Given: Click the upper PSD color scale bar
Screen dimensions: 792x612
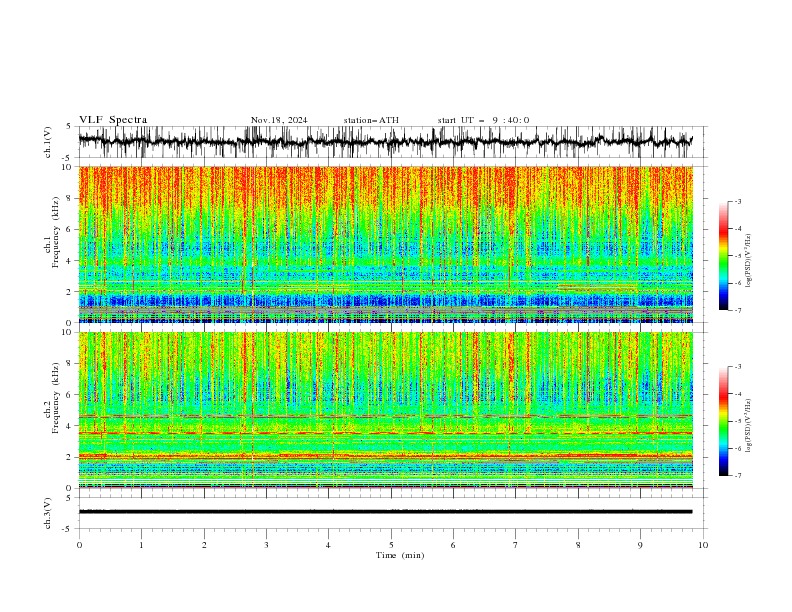Looking at the screenshot, I should (724, 256).
